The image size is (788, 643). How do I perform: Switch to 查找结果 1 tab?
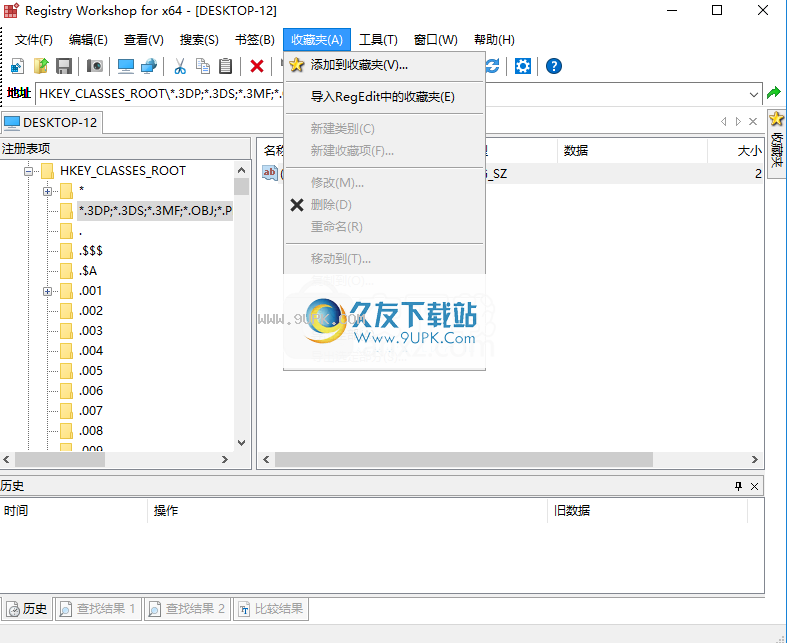pyautogui.click(x=98, y=609)
